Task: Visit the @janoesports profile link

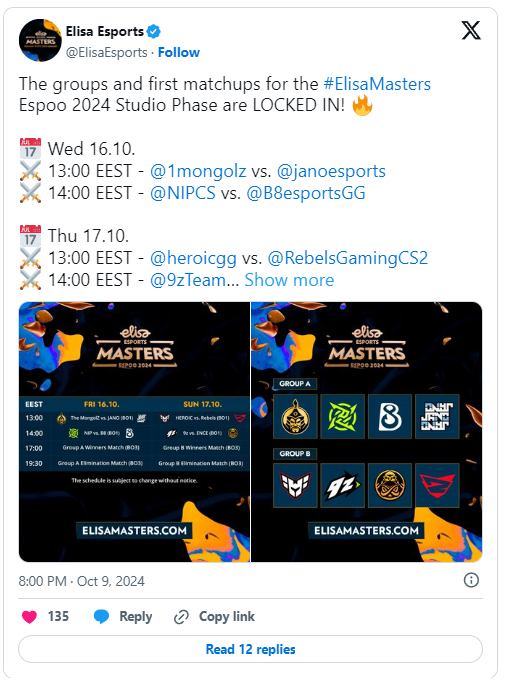Action: (x=331, y=171)
